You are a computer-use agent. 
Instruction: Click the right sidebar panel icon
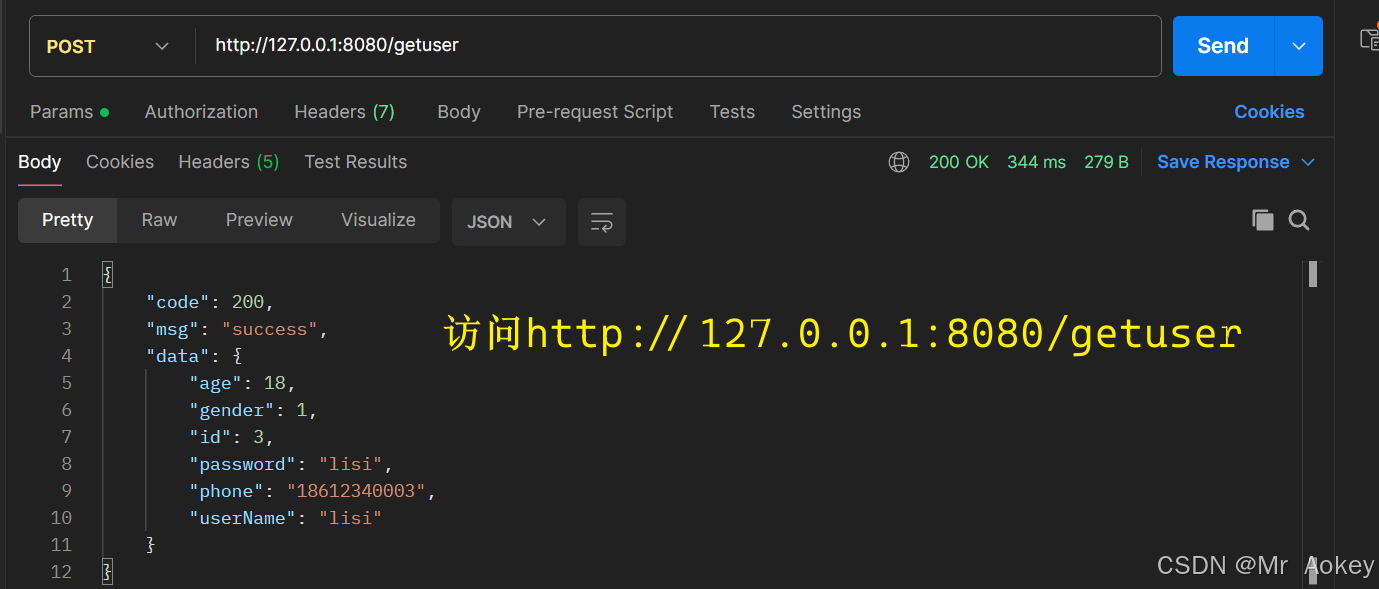1369,38
